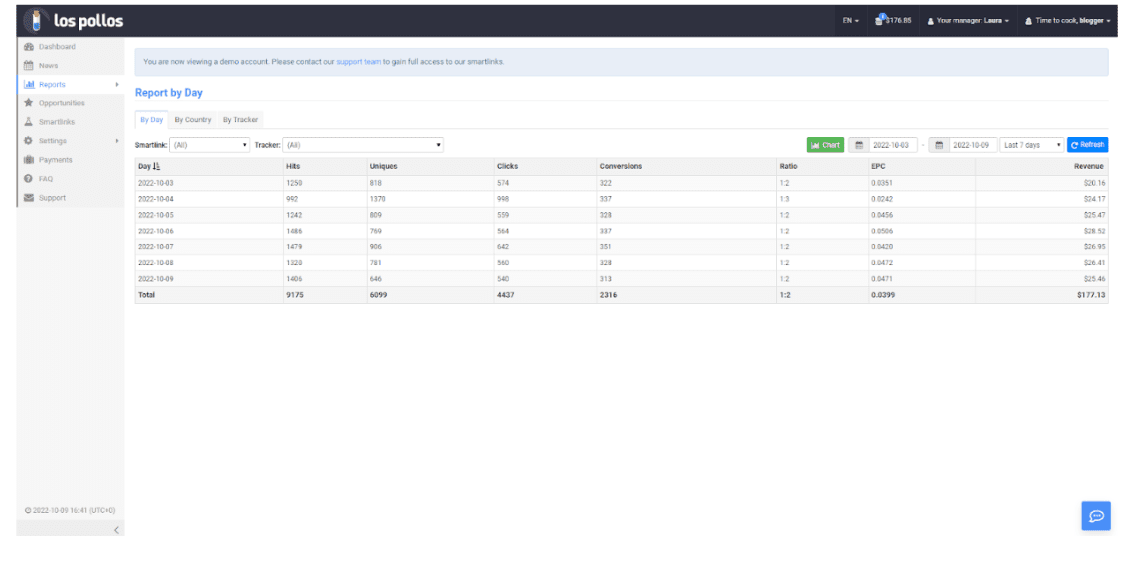1138x577 pixels.
Task: Open the Last 7 days range dropdown
Action: click(1032, 145)
